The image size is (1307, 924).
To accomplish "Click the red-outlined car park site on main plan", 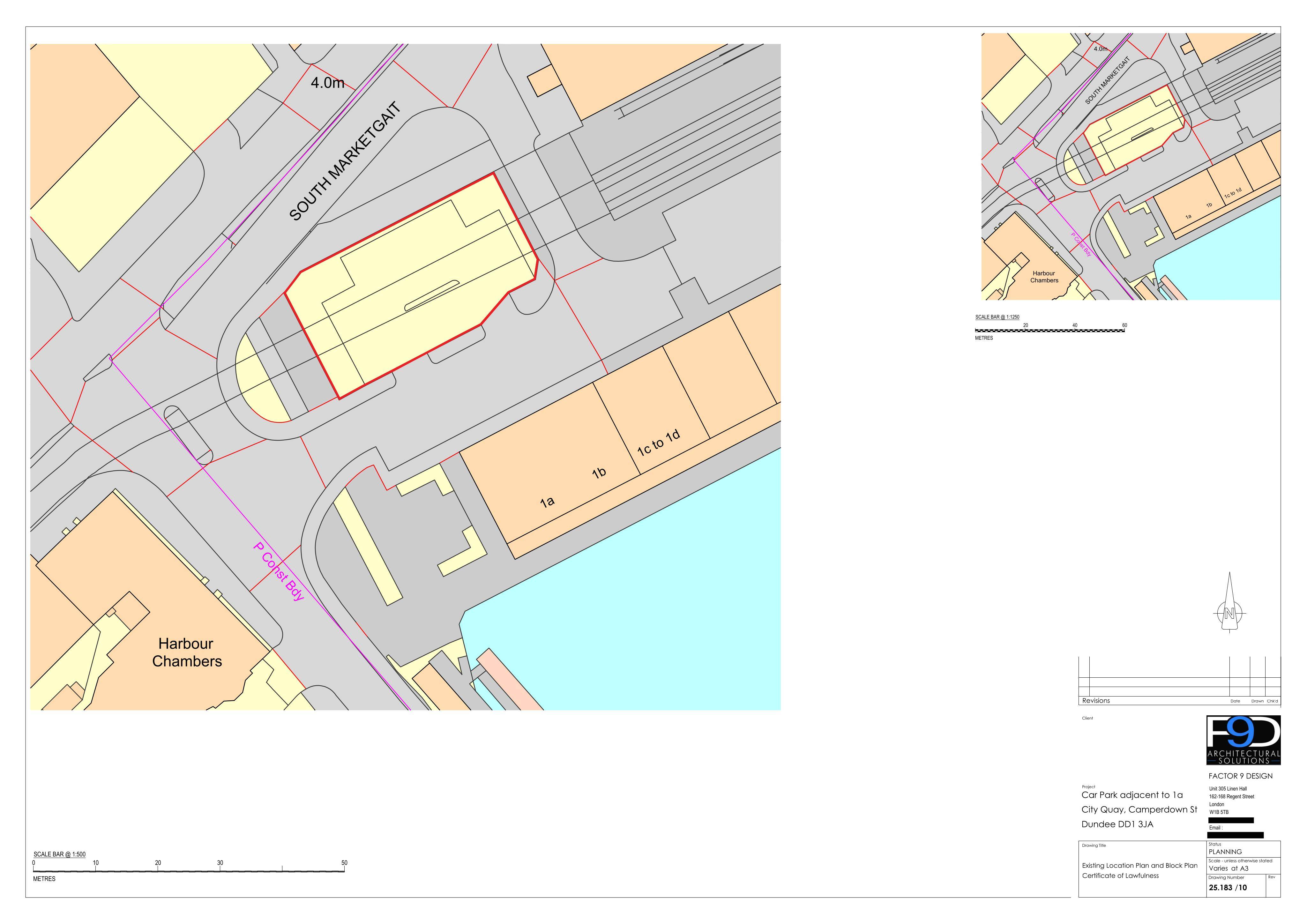I will click(411, 287).
